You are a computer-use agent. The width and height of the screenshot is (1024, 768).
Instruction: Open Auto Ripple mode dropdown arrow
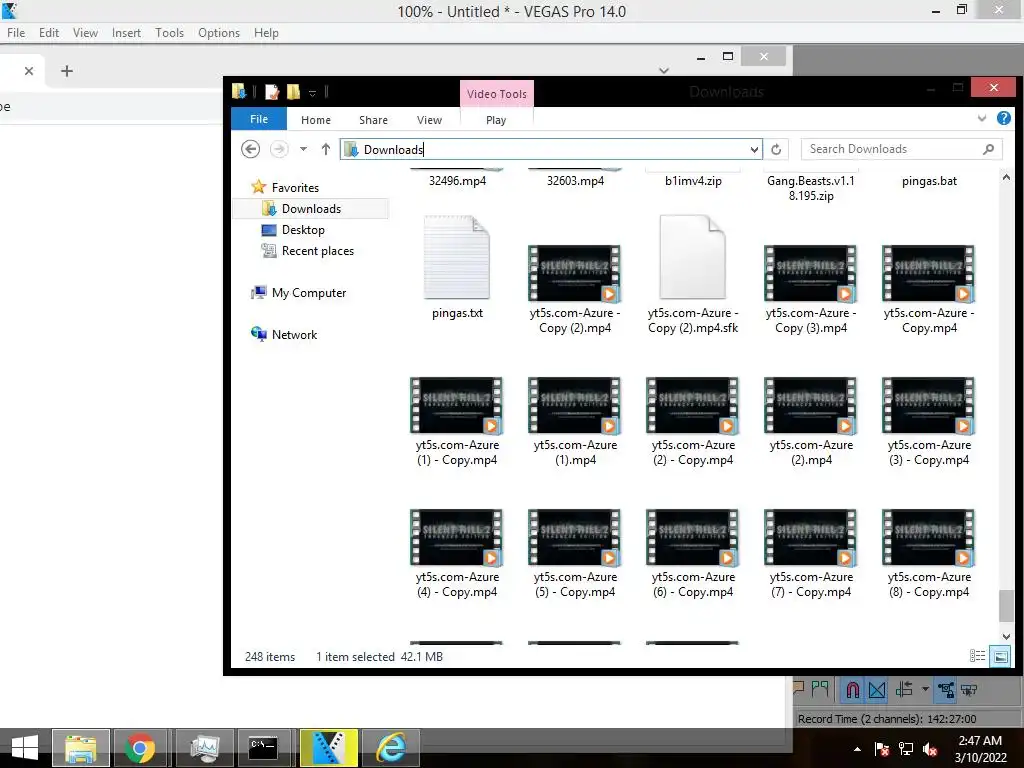(x=925, y=690)
